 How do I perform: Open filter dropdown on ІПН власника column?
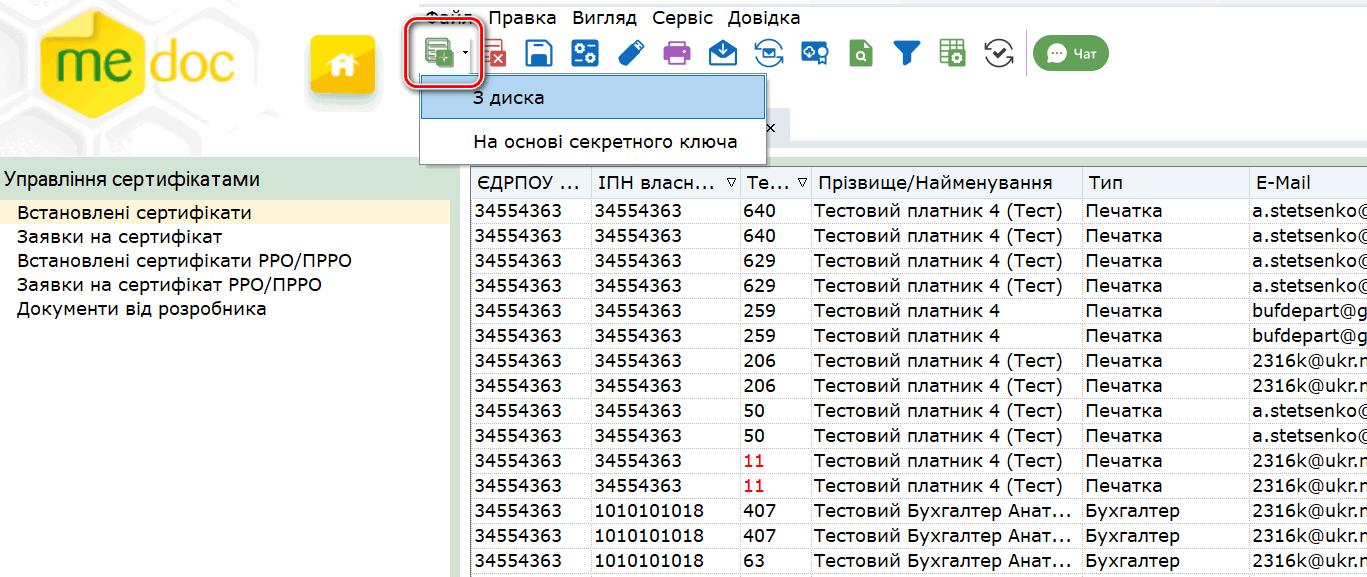click(x=729, y=183)
